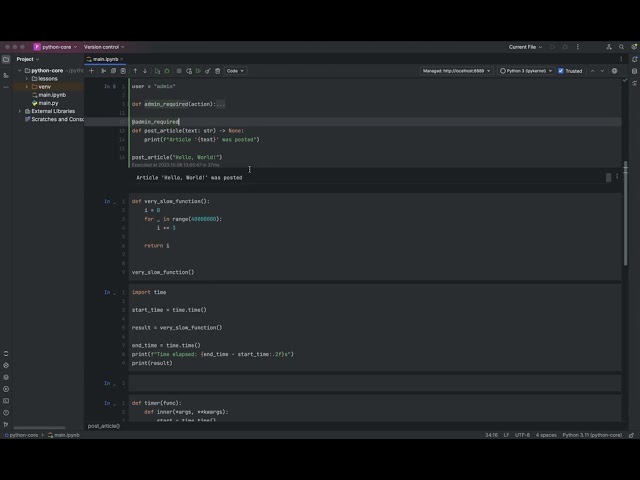Open the Version control menu

[104, 47]
